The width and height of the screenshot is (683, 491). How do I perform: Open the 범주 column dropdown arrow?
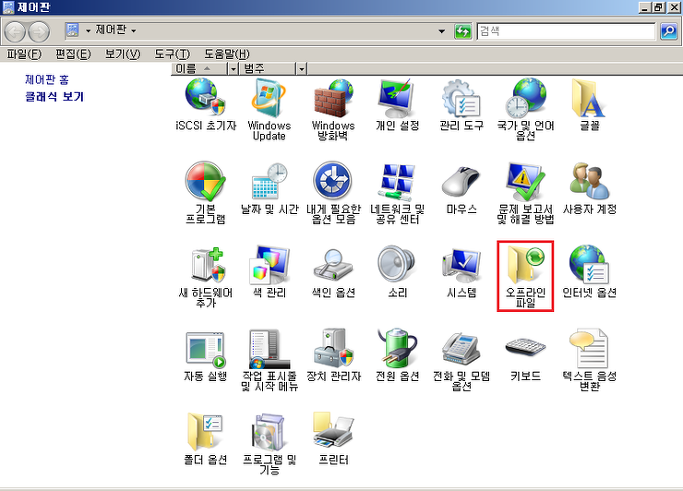tap(301, 69)
